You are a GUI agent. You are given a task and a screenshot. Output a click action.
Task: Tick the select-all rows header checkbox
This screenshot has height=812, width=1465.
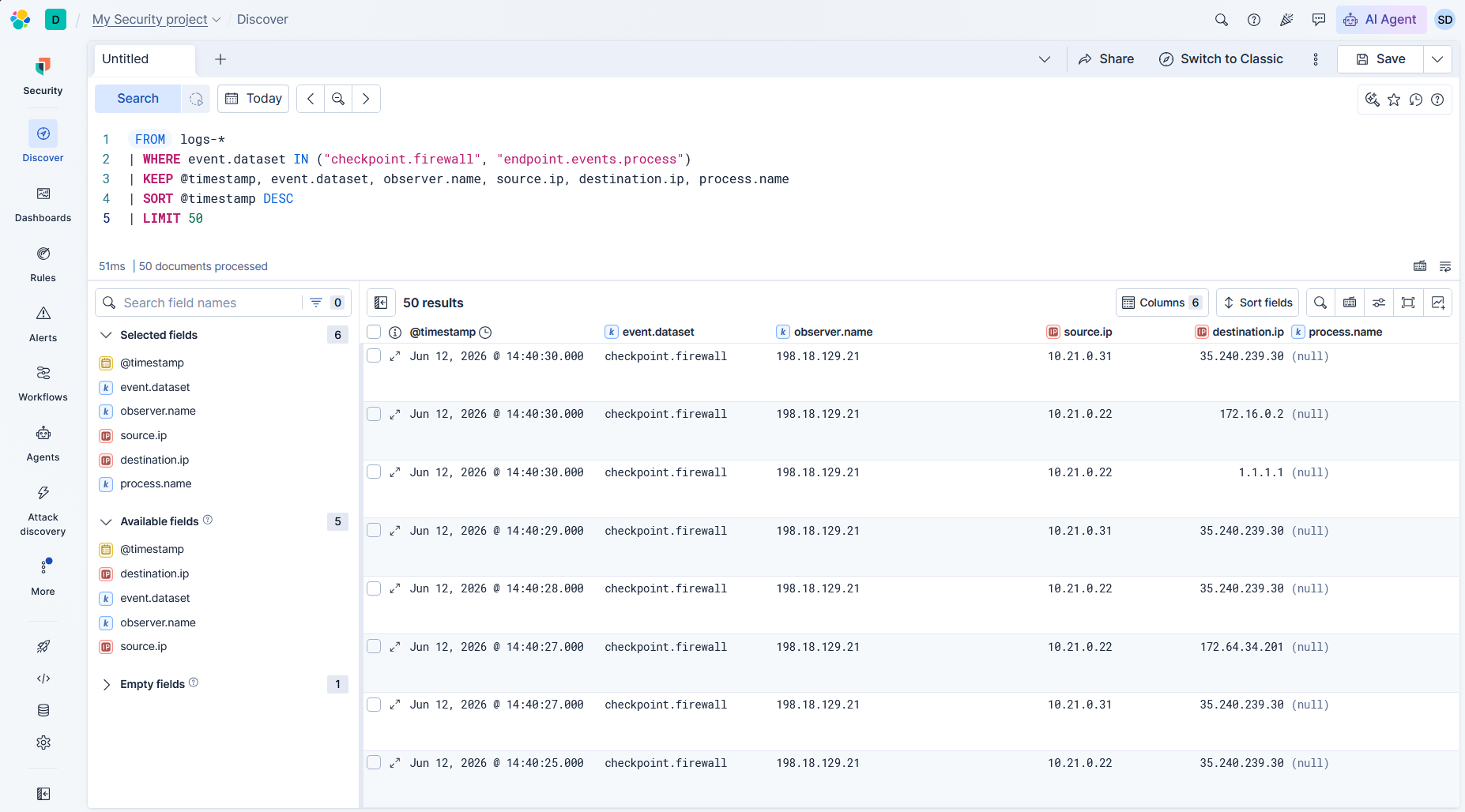374,332
